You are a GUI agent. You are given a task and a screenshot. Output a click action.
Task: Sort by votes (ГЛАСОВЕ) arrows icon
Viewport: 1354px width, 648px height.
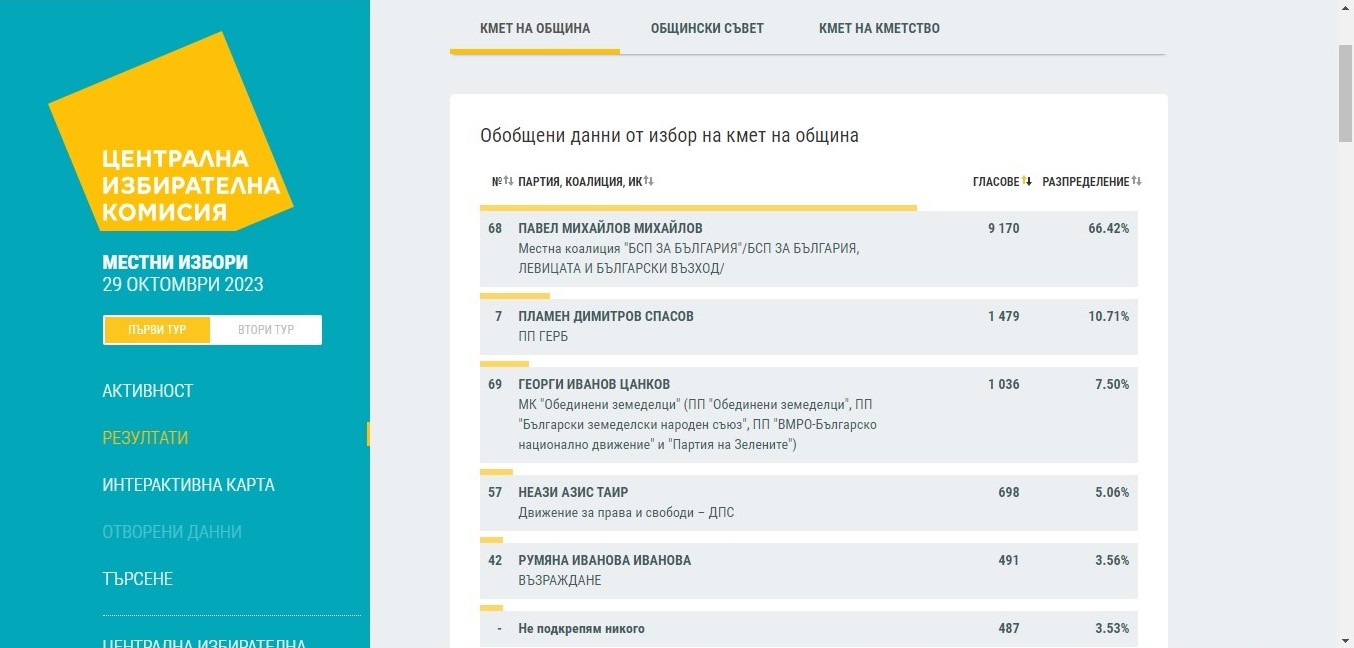(x=1026, y=181)
